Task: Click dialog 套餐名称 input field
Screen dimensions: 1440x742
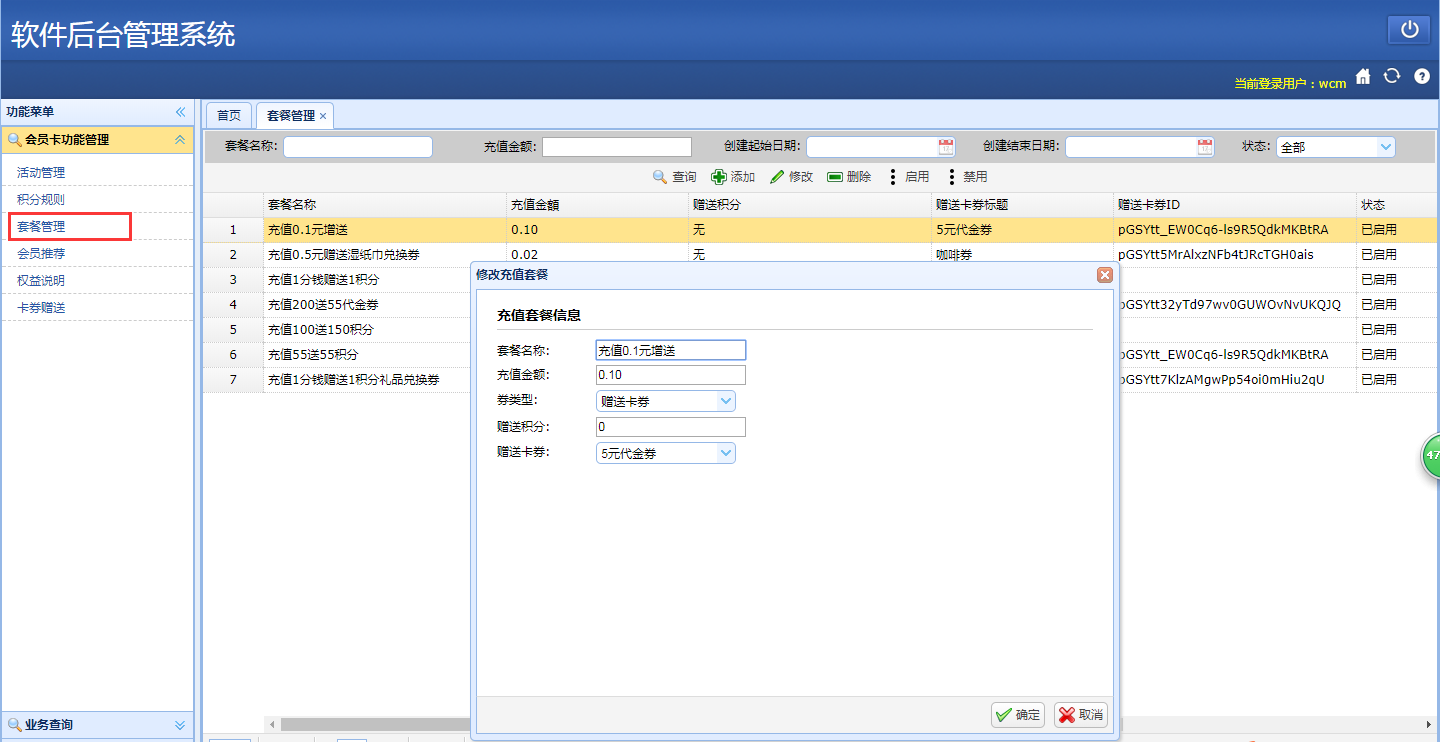Action: (x=670, y=350)
